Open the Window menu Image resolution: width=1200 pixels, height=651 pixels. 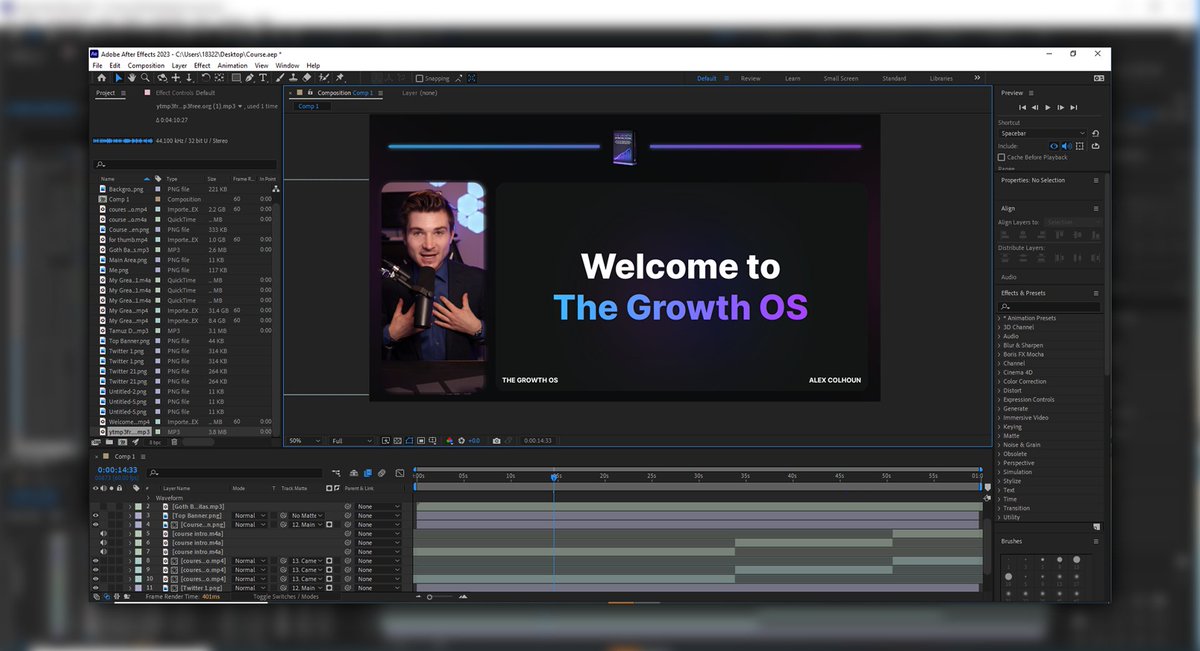(287, 65)
